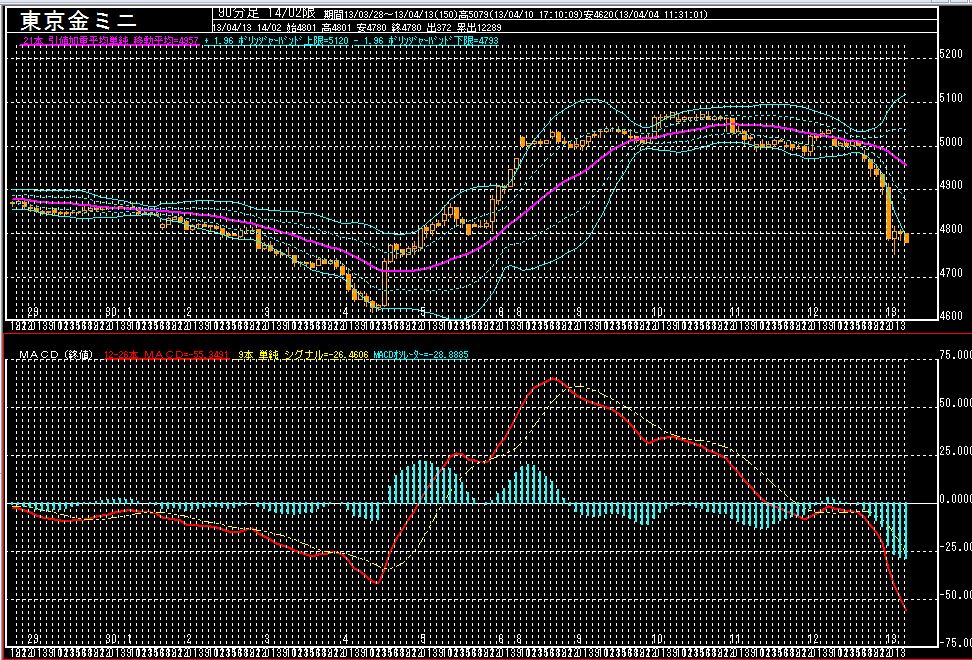Click the 東京金ミニ chart title
This screenshot has height=660, width=972.
pyautogui.click(x=78, y=21)
